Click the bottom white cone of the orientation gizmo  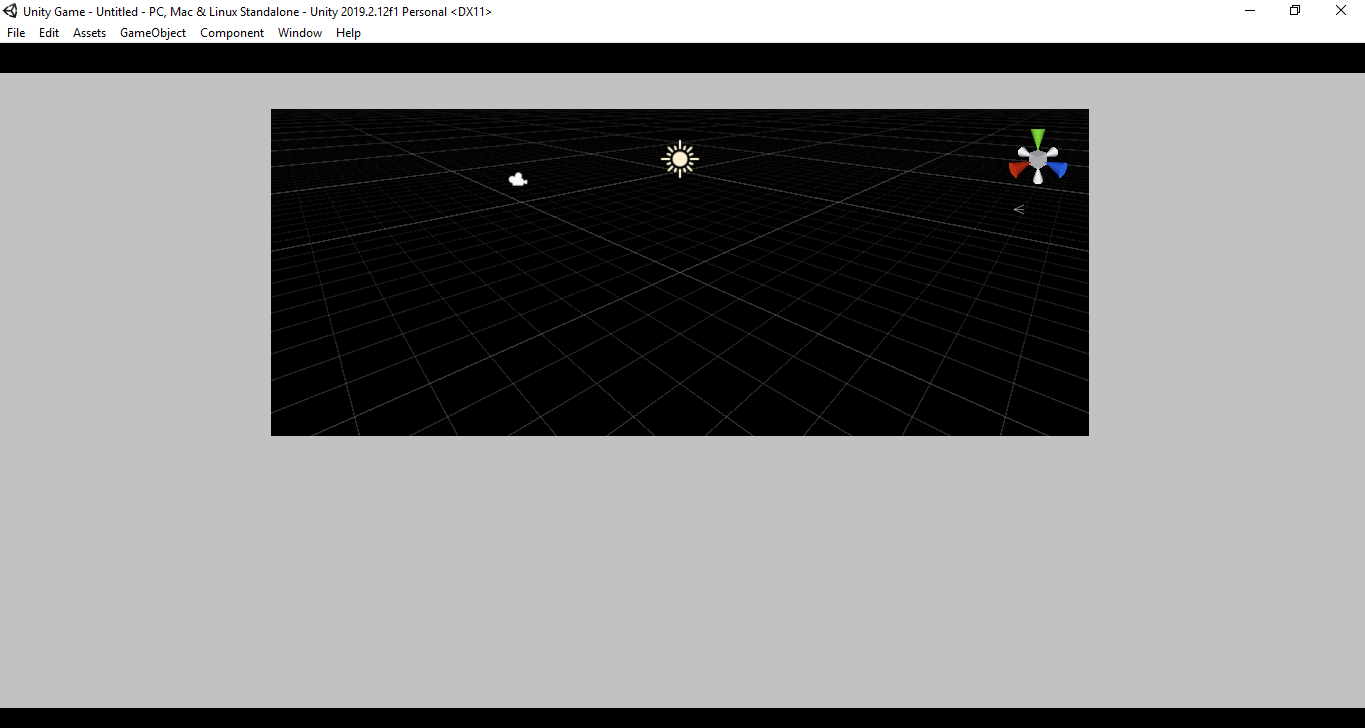[1038, 177]
